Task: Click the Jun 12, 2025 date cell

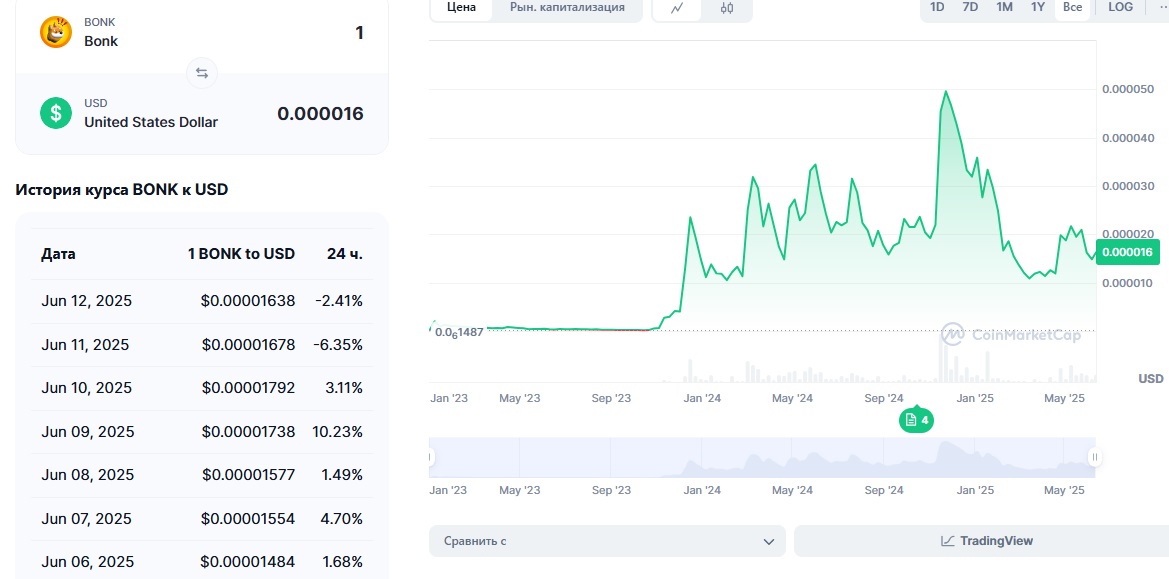Action: click(86, 301)
